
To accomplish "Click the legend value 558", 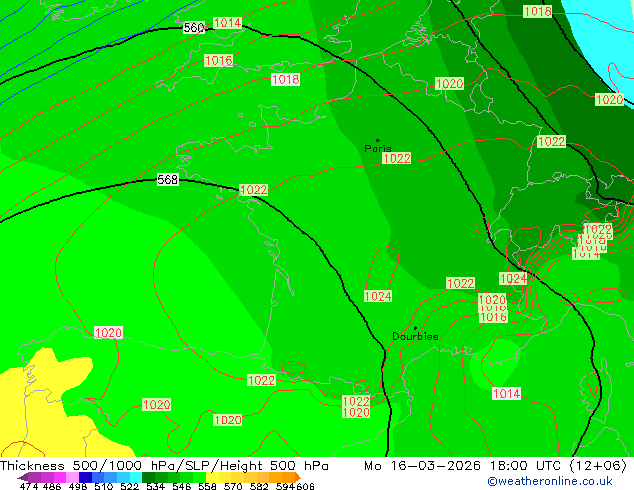I will click(x=207, y=486).
